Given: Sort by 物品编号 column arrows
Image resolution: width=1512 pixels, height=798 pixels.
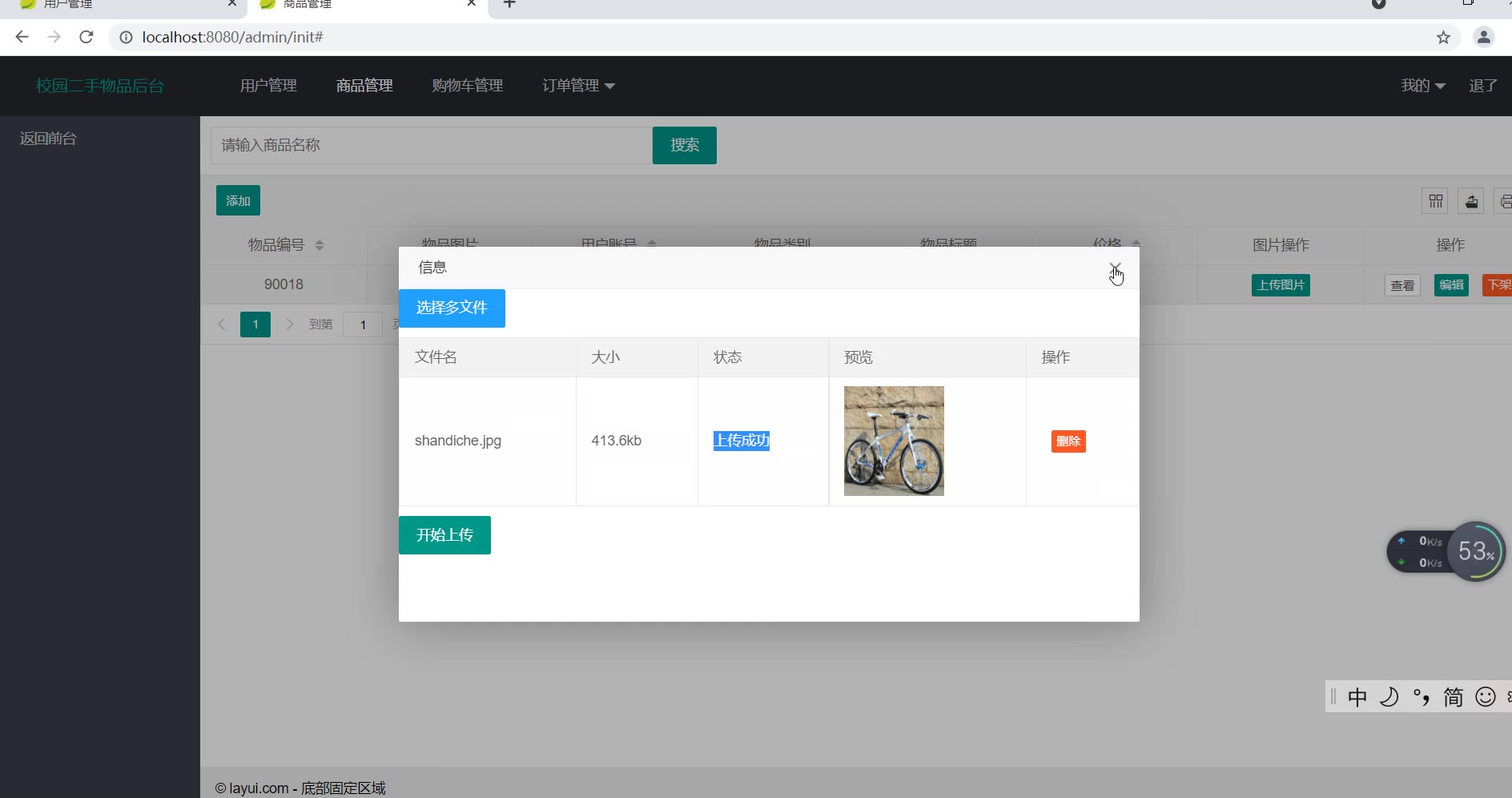Looking at the screenshot, I should 320,245.
